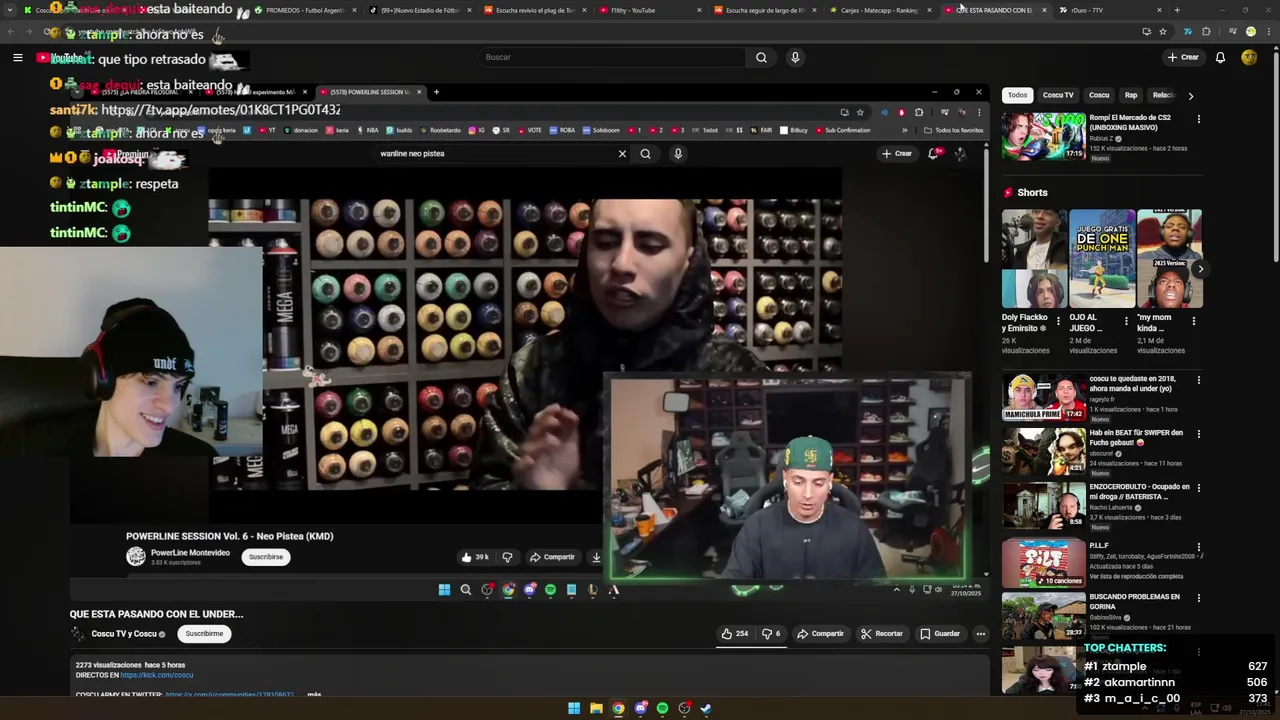Open the Doly Flackko y Emirsito short

pos(1034,258)
